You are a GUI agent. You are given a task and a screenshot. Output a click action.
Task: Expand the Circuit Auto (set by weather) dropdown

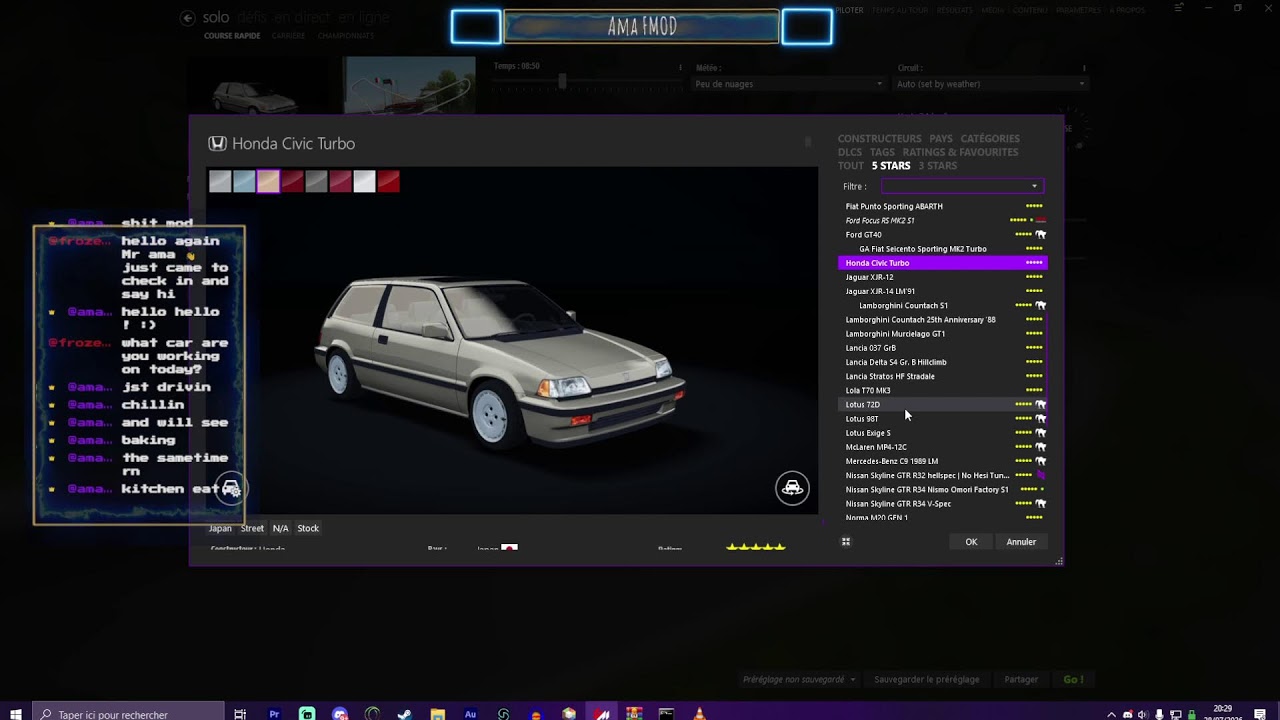[x=988, y=84]
